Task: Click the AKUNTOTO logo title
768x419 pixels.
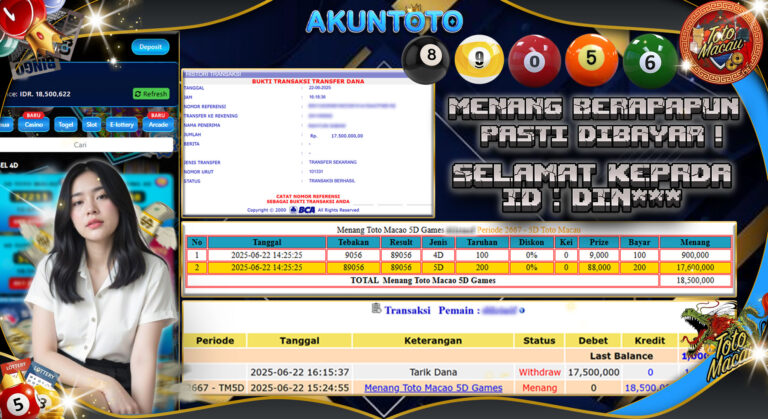Action: point(384,21)
